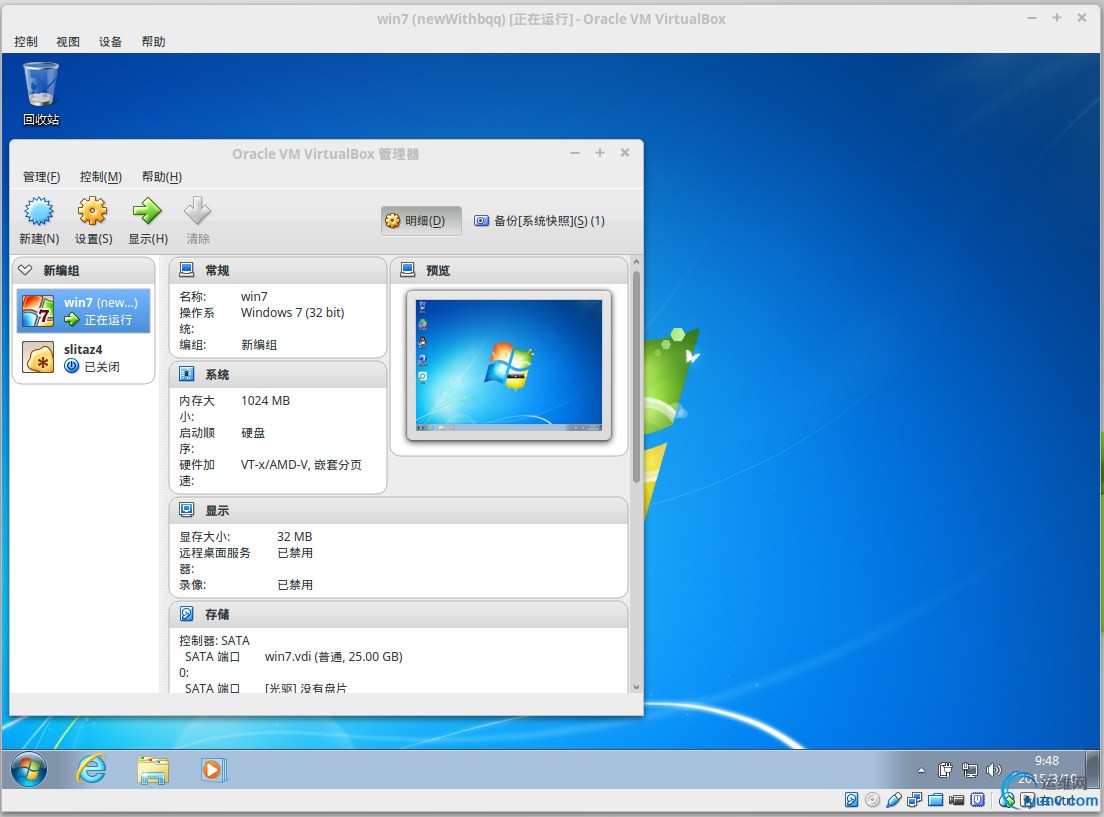
Task: Click the optical disc status icon
Action: pyautogui.click(x=872, y=799)
